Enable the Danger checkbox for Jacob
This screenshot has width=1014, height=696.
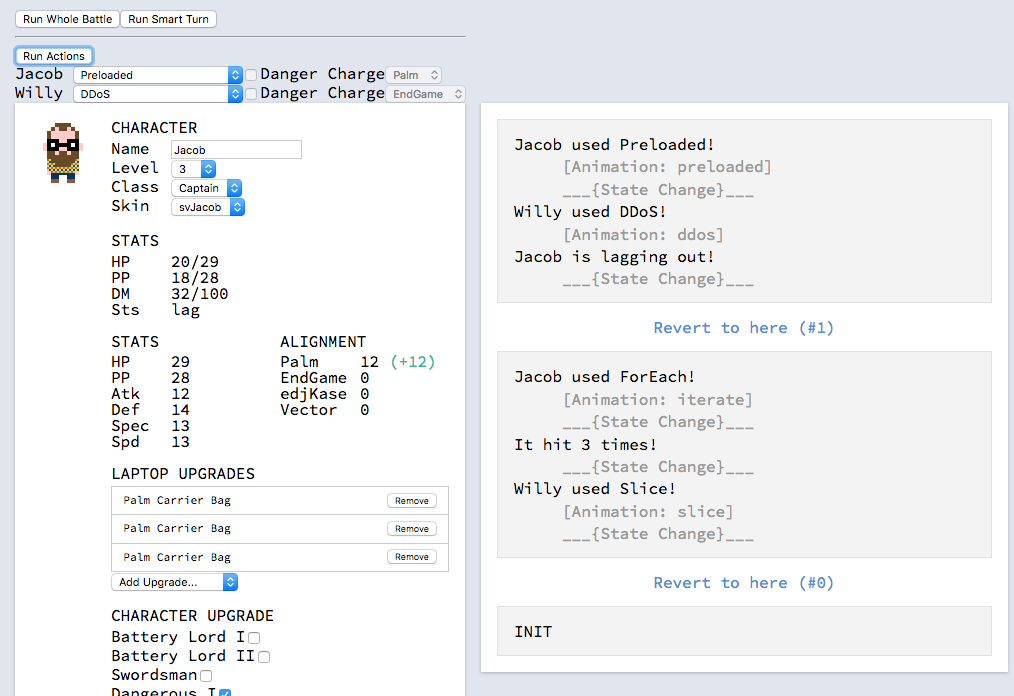pos(251,75)
